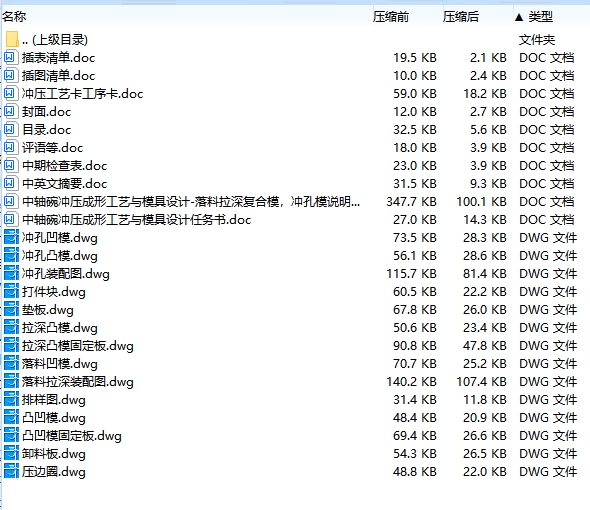Click the Word icon beside 中轴碗冲压成形工艺与模具设计任务书.doc
The height and width of the screenshot is (510, 590).
pos(11,219)
